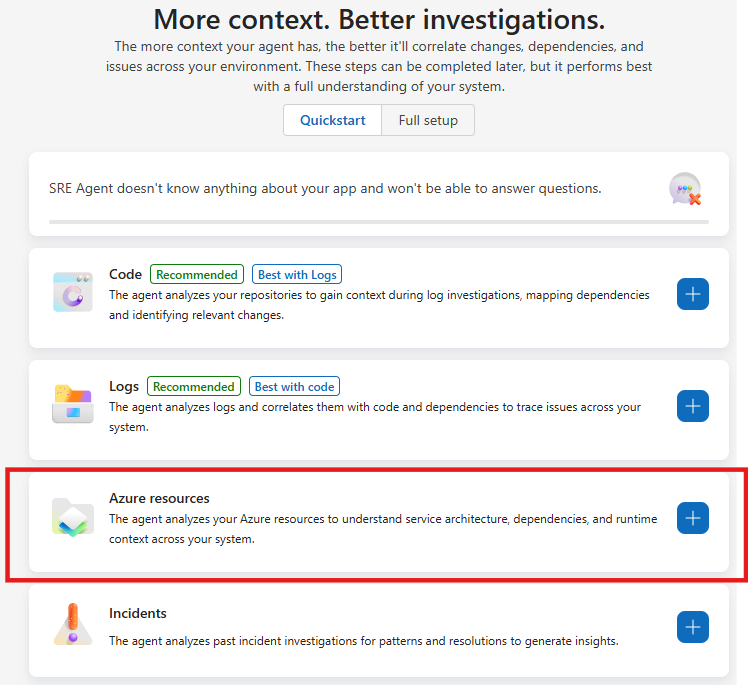The height and width of the screenshot is (685, 748).
Task: Add Logs using its plus button
Action: (693, 406)
